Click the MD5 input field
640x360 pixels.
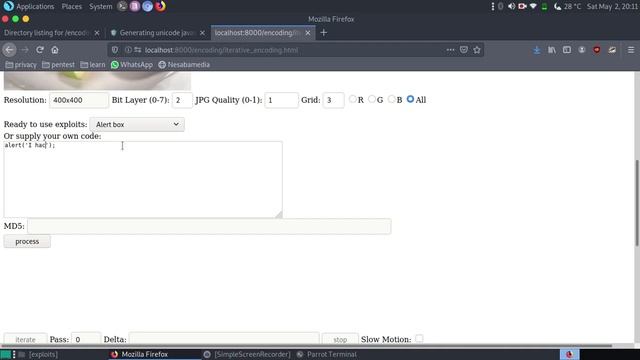[209, 226]
